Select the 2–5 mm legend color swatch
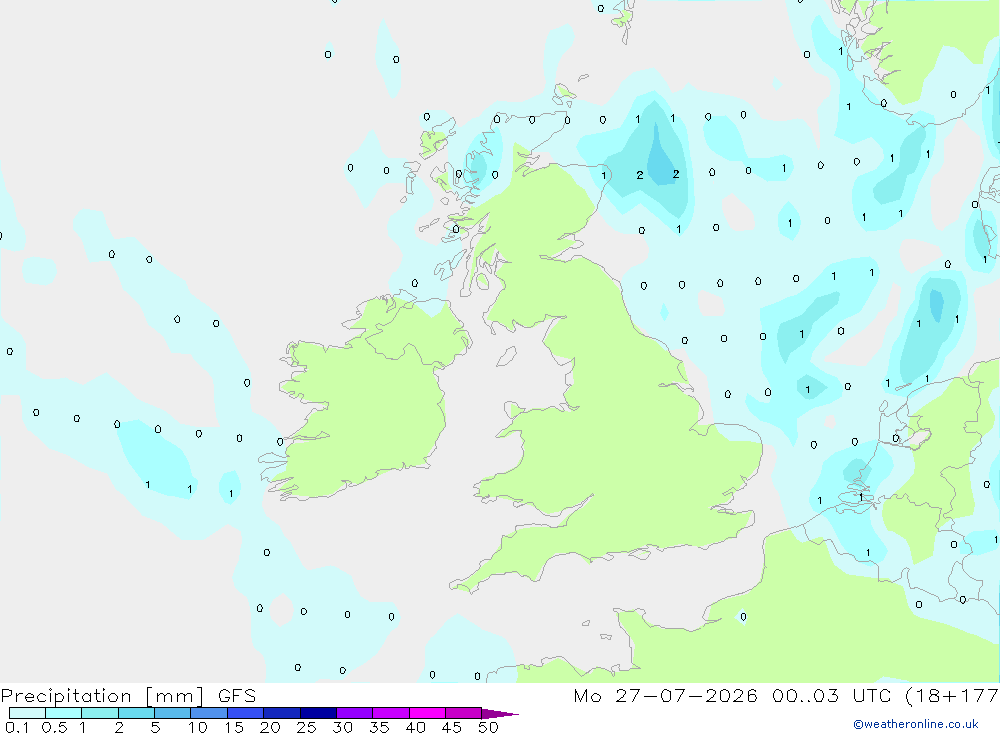1000x733 pixels. pyautogui.click(x=136, y=713)
